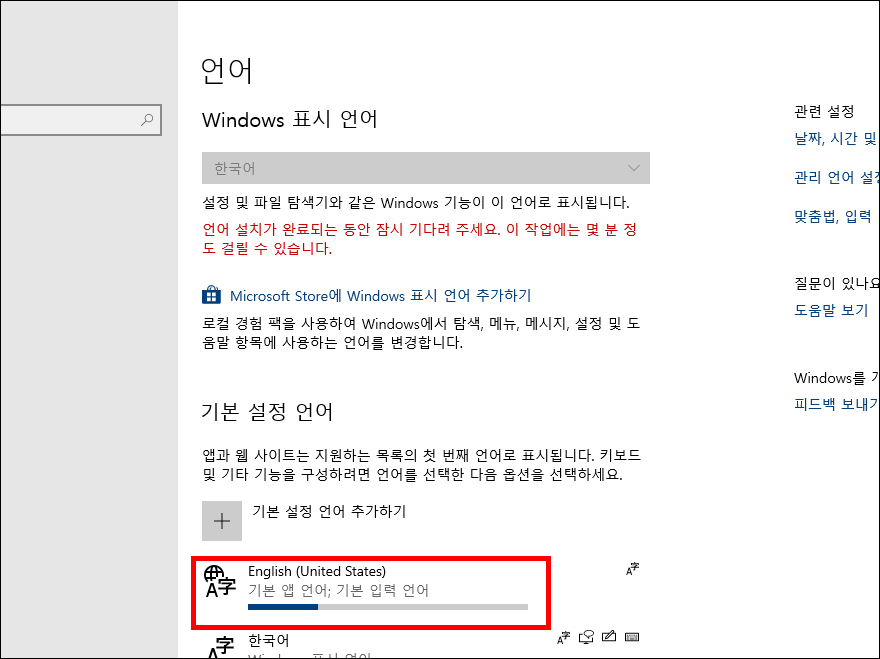Open the 관리 언어 설정 link
Image resolution: width=880 pixels, height=659 pixels.
pos(836,177)
